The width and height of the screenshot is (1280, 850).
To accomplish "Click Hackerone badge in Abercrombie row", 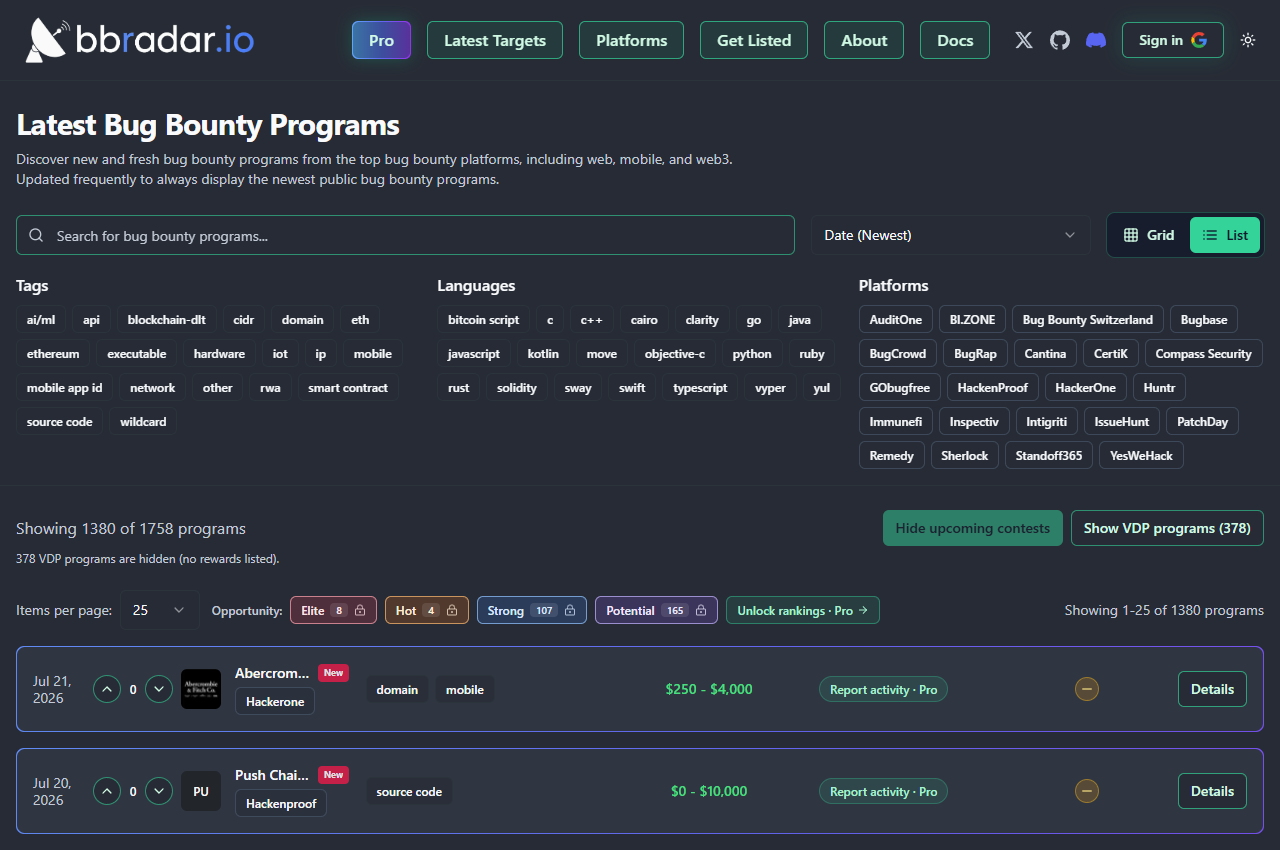I will click(x=275, y=702).
